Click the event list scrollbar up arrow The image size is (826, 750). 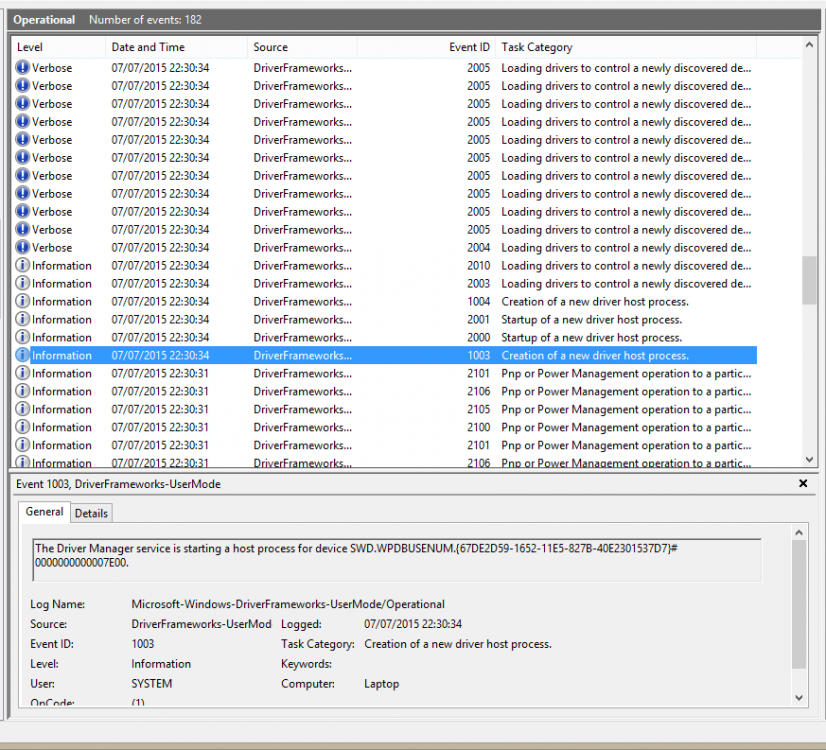(810, 45)
